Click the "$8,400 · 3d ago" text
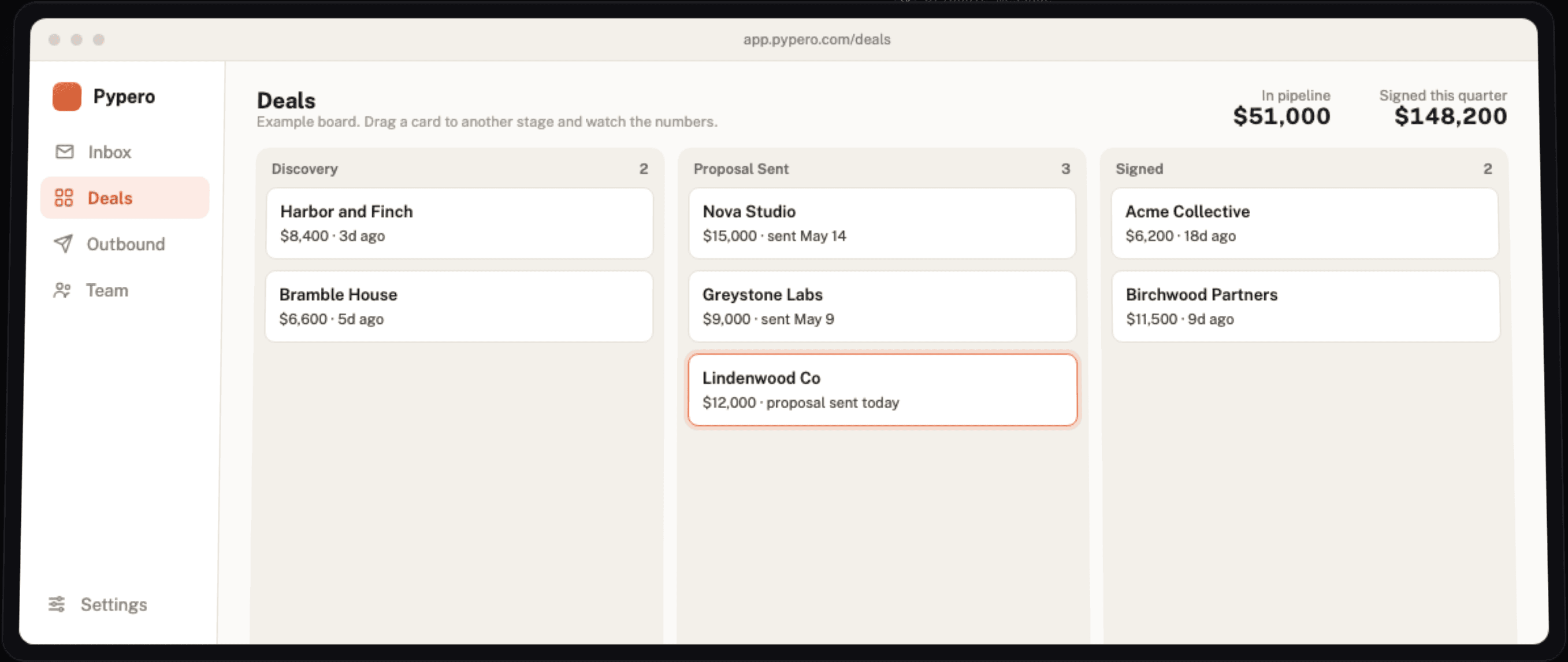Image resolution: width=1568 pixels, height=662 pixels. [332, 236]
